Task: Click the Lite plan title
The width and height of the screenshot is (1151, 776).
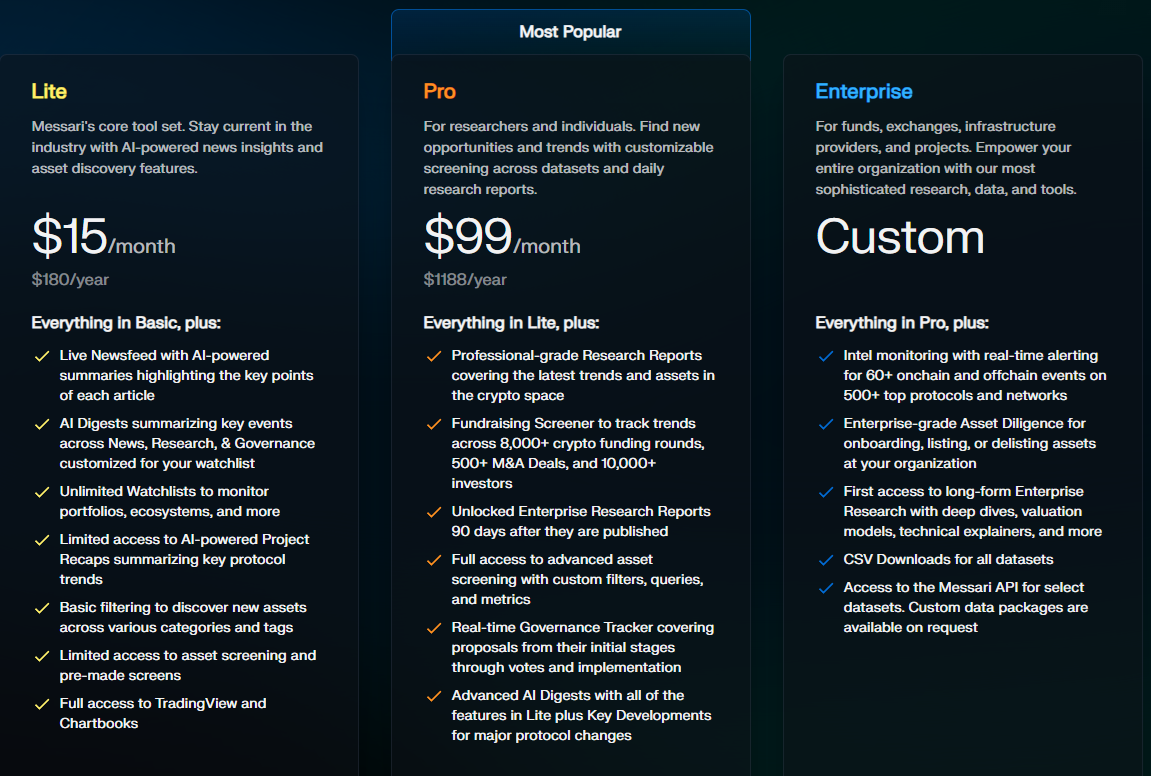Action: 49,92
